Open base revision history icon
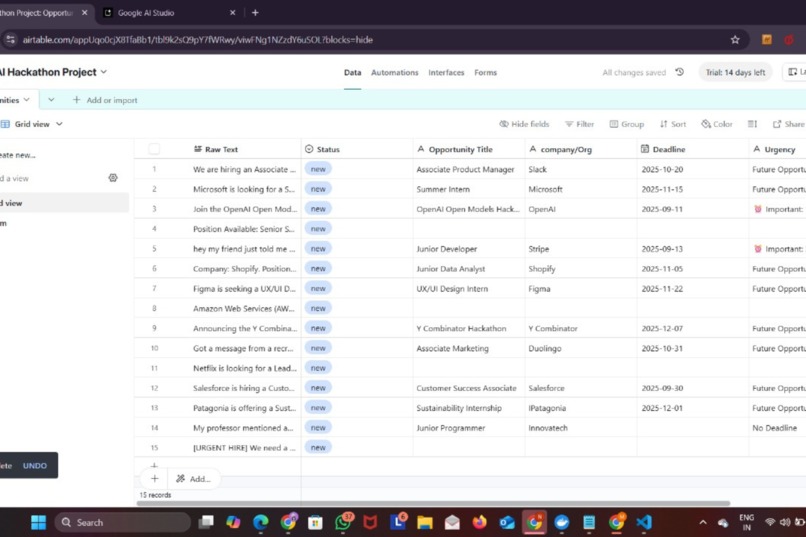Image resolution: width=806 pixels, height=537 pixels. point(680,72)
